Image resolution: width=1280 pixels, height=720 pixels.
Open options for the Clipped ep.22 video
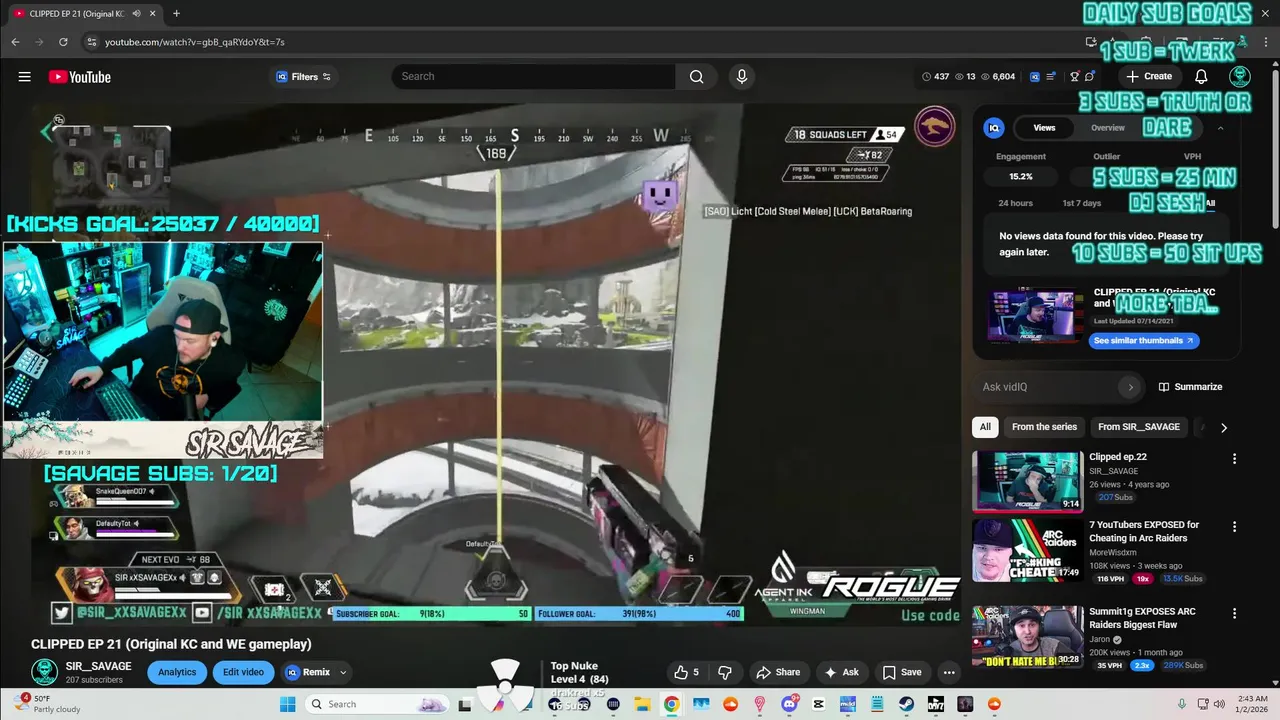pyautogui.click(x=1234, y=459)
